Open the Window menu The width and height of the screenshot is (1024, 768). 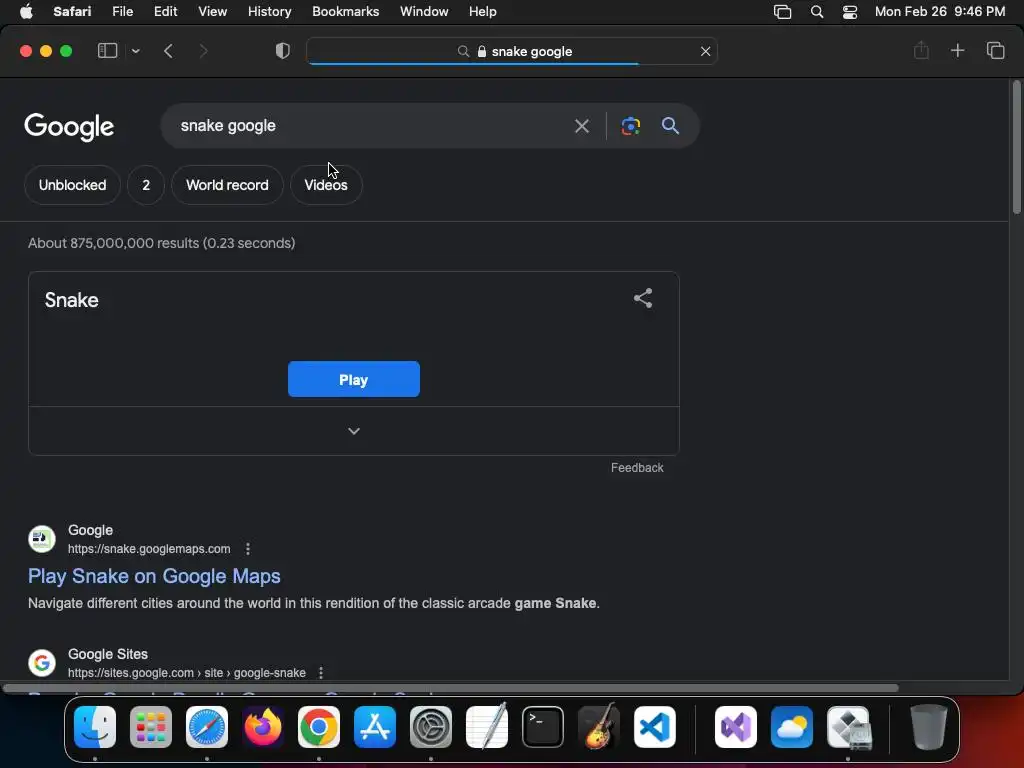(x=424, y=12)
